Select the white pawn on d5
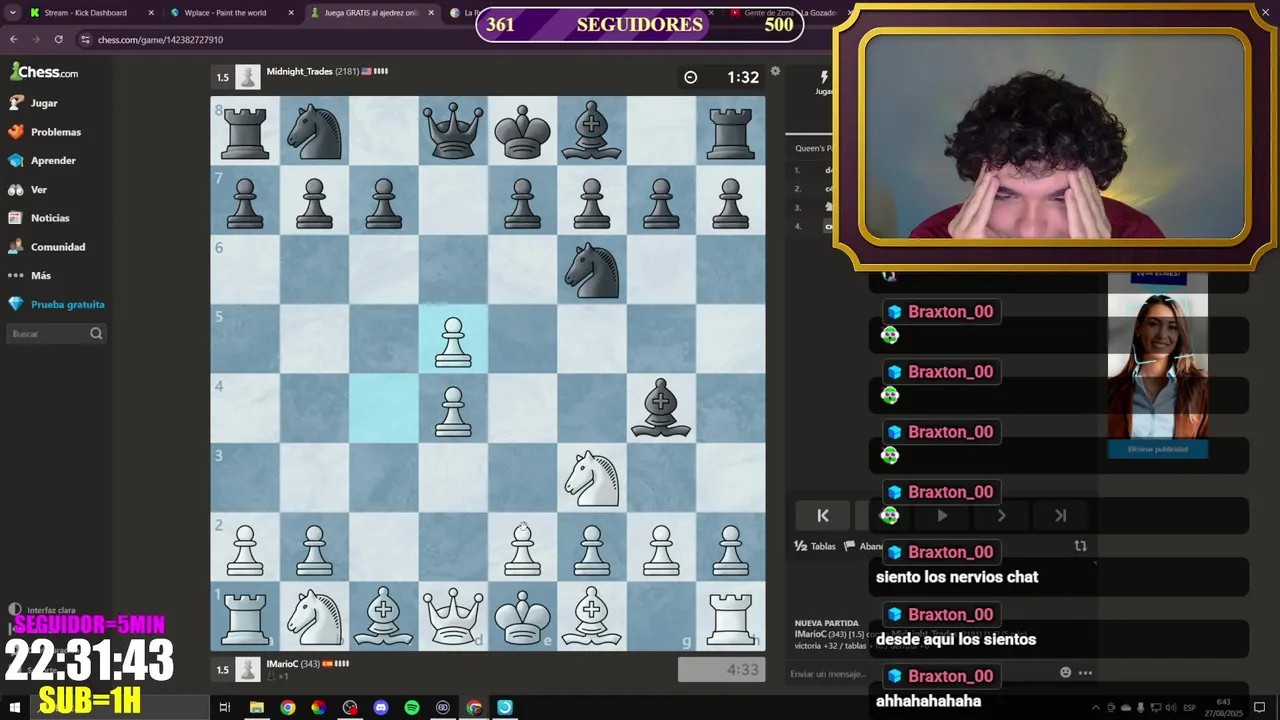This screenshot has width=1280, height=720. click(453, 340)
